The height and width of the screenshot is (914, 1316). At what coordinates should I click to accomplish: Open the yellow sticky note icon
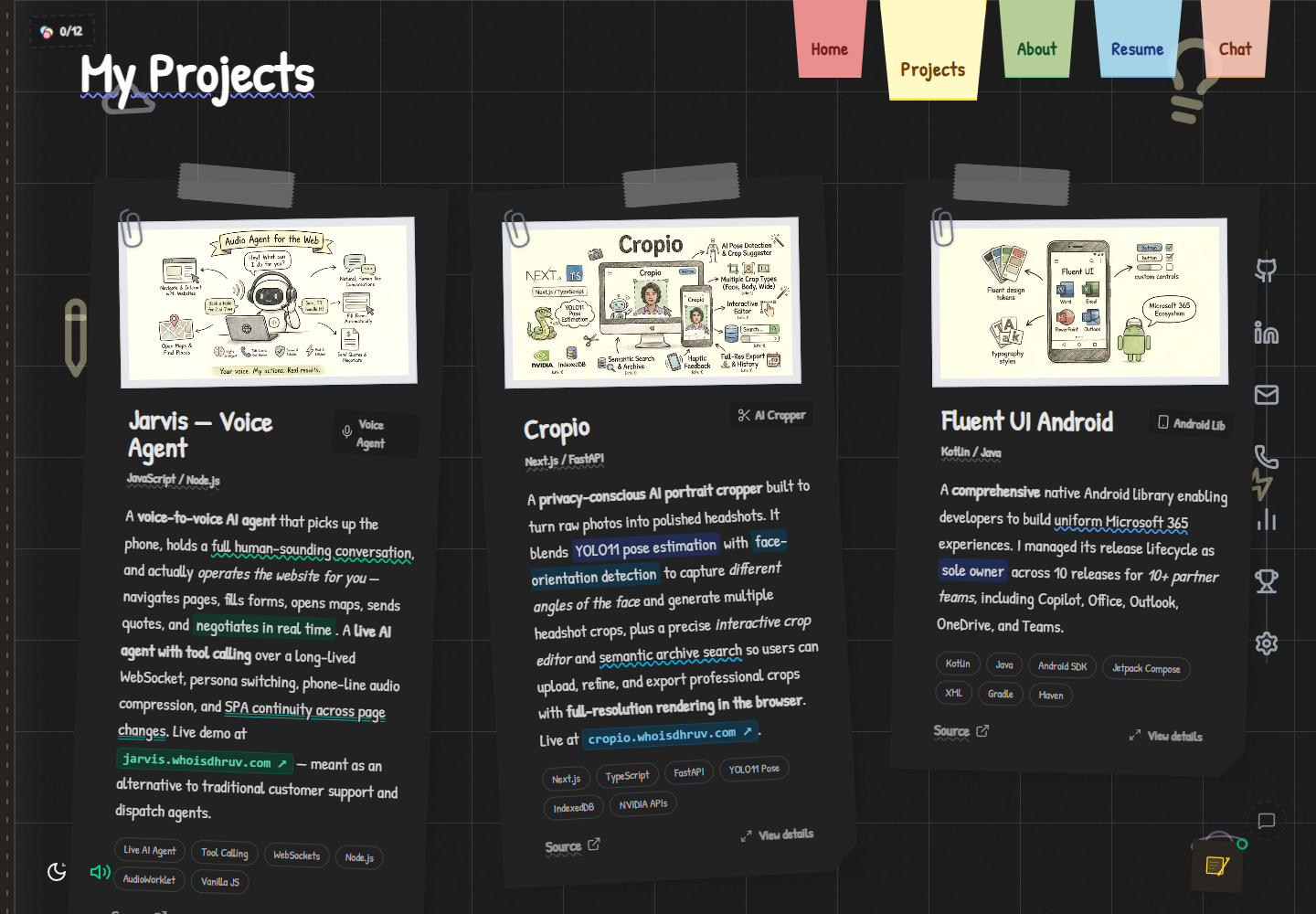tap(1217, 866)
